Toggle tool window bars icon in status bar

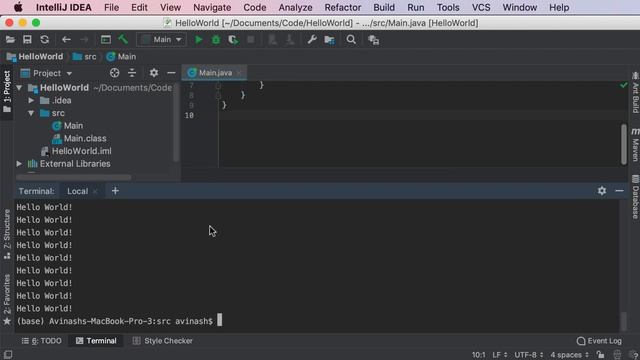coord(8,354)
